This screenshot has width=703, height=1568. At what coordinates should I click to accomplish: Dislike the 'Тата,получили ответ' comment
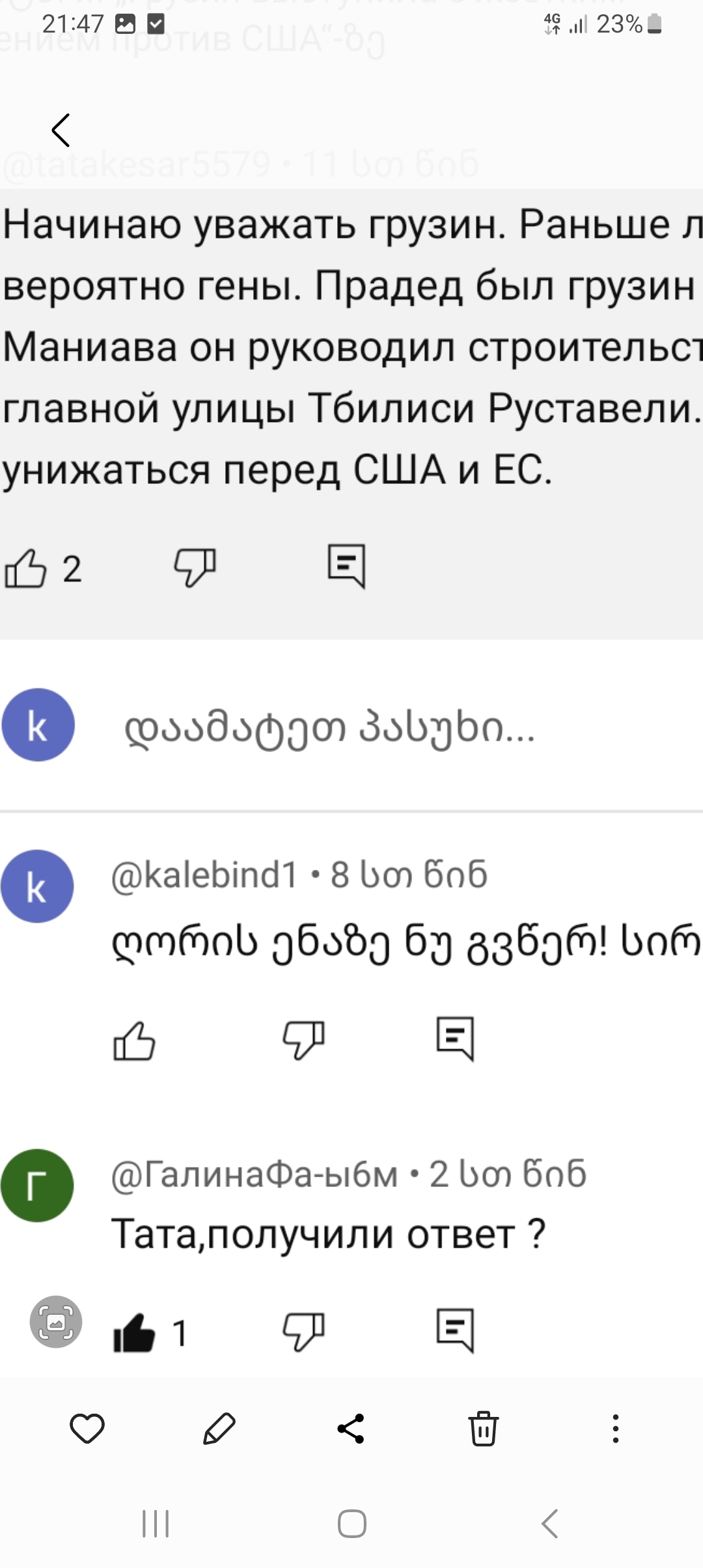click(303, 1332)
